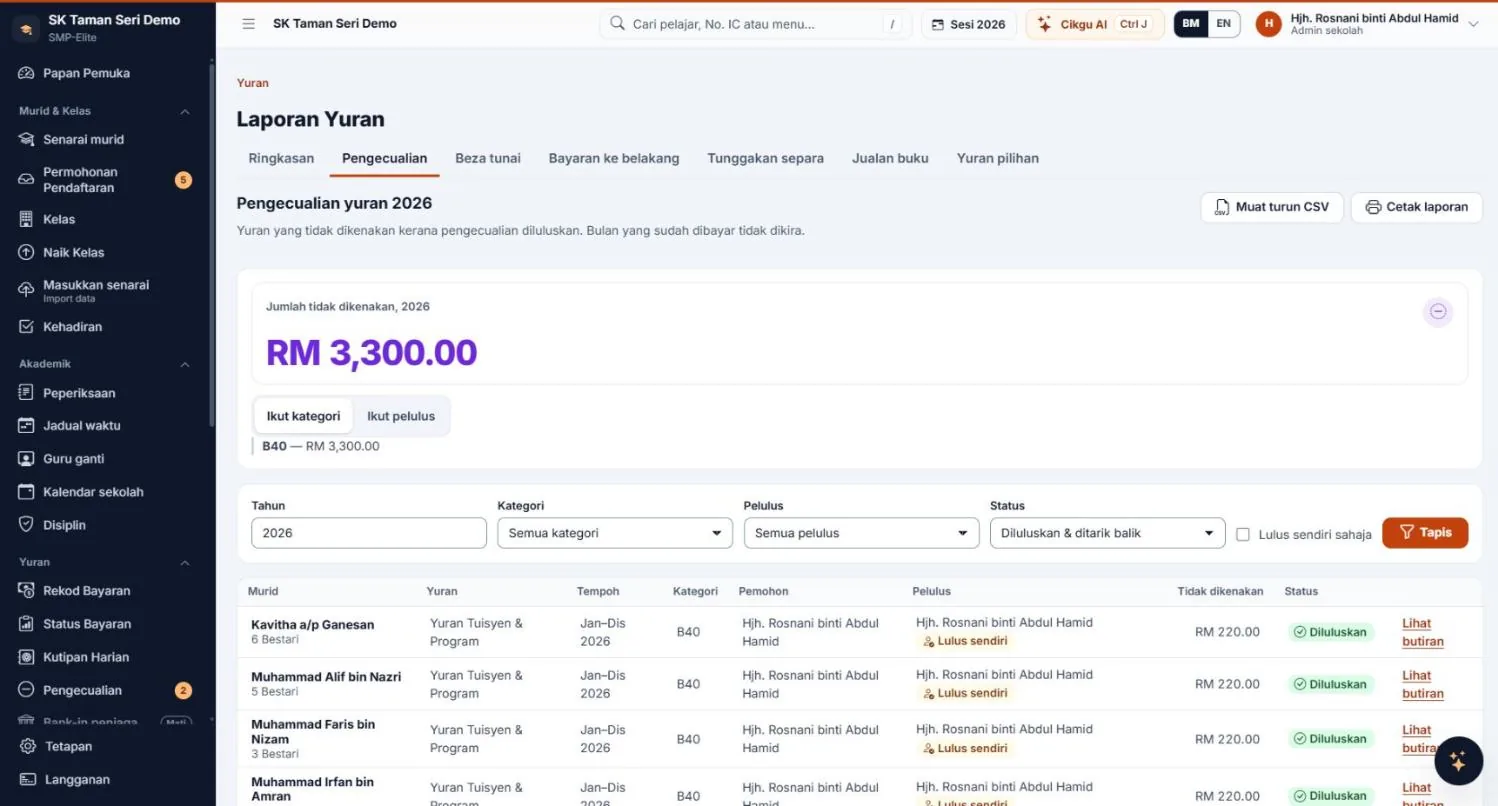The image size is (1498, 806).
Task: Open the Pelulus dropdown
Action: 861,533
